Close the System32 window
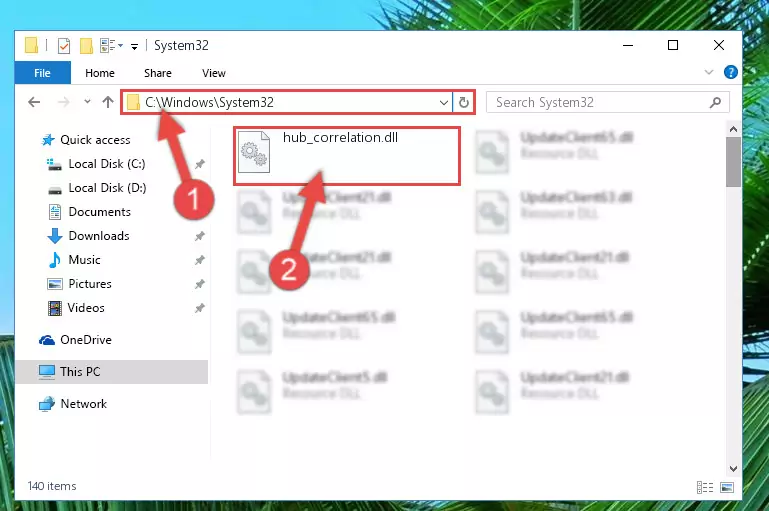Screen dimensions: 769x511 tap(718, 45)
